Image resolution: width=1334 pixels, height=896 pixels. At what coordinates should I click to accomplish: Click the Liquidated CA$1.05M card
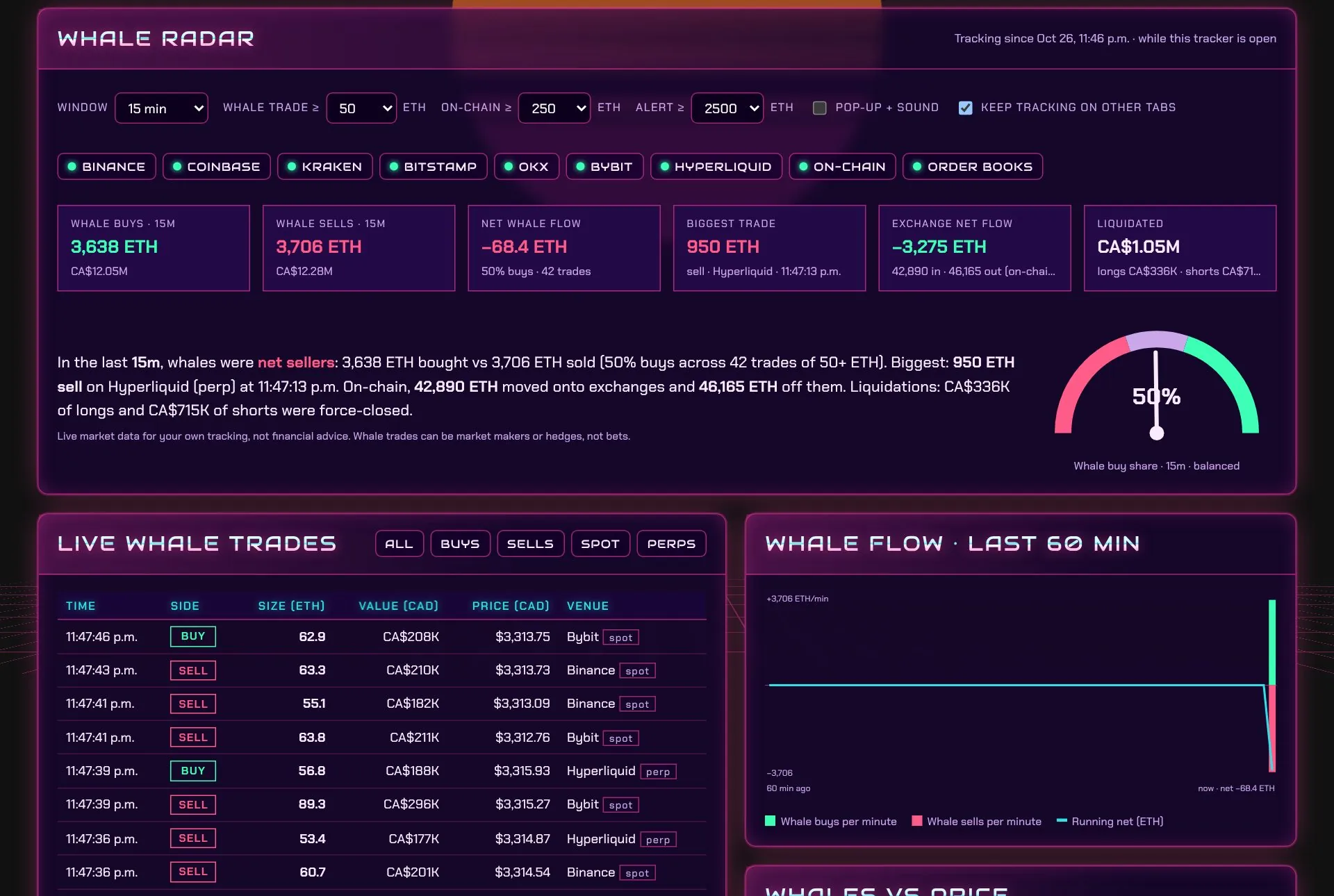pyautogui.click(x=1180, y=248)
